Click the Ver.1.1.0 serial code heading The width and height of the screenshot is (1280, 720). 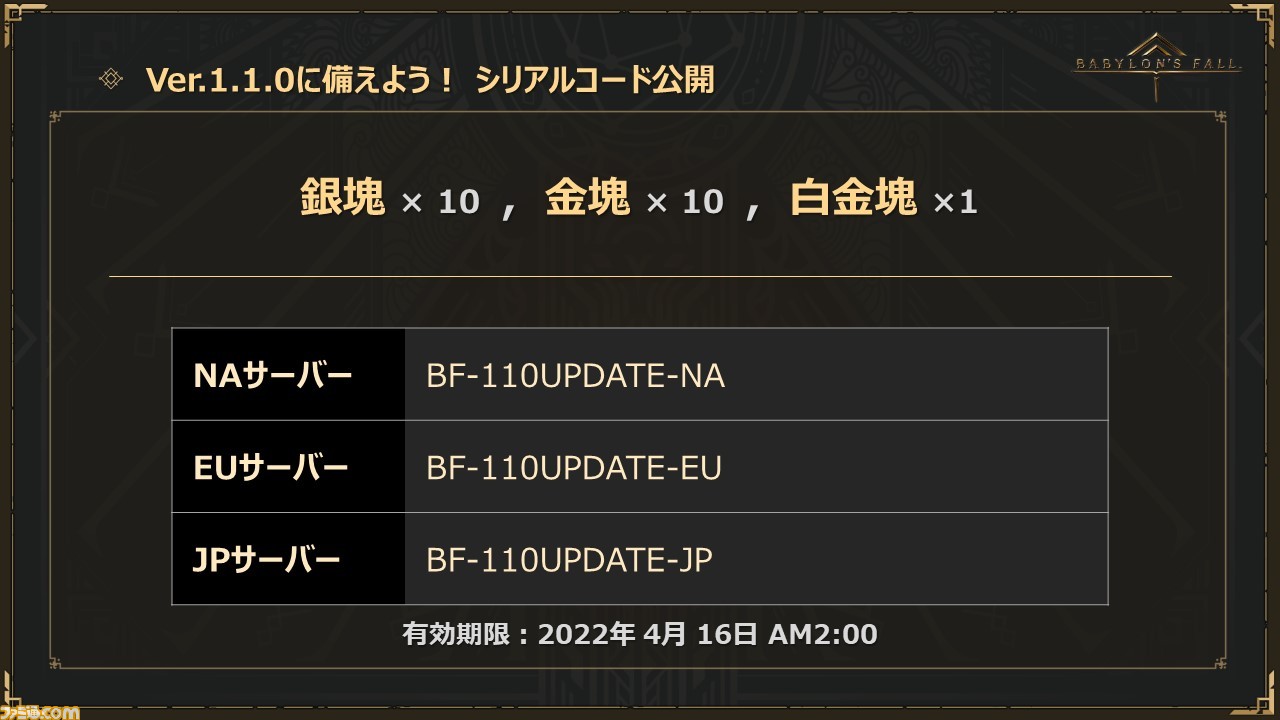tap(430, 80)
